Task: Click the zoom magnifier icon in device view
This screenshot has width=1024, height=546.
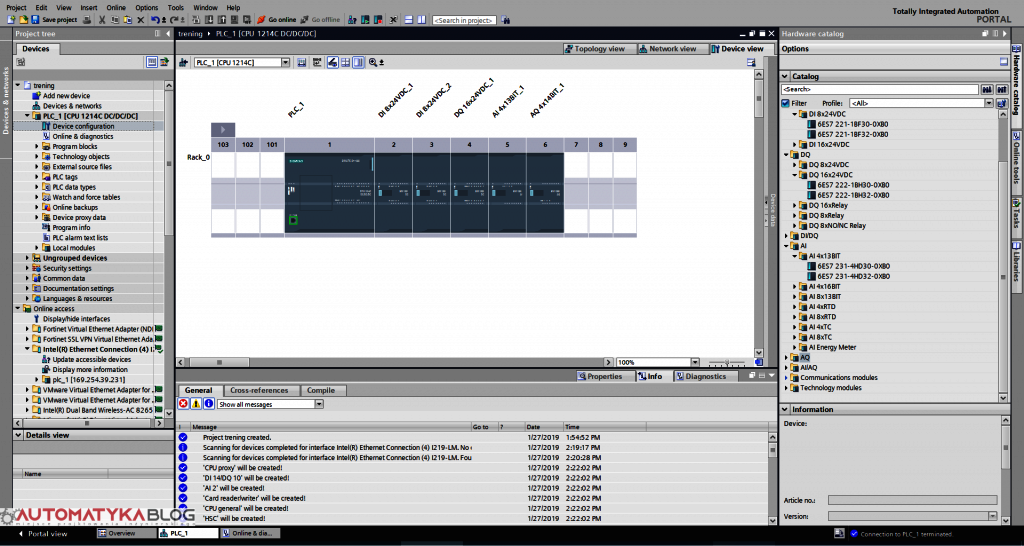Action: click(x=373, y=62)
